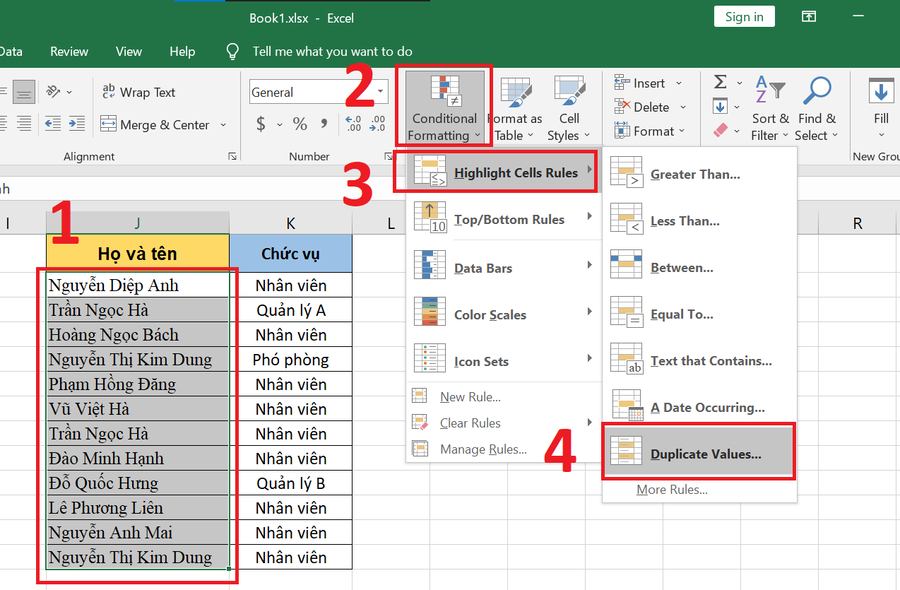Click the AutoSum sigma icon
900x590 pixels.
pyautogui.click(x=720, y=82)
